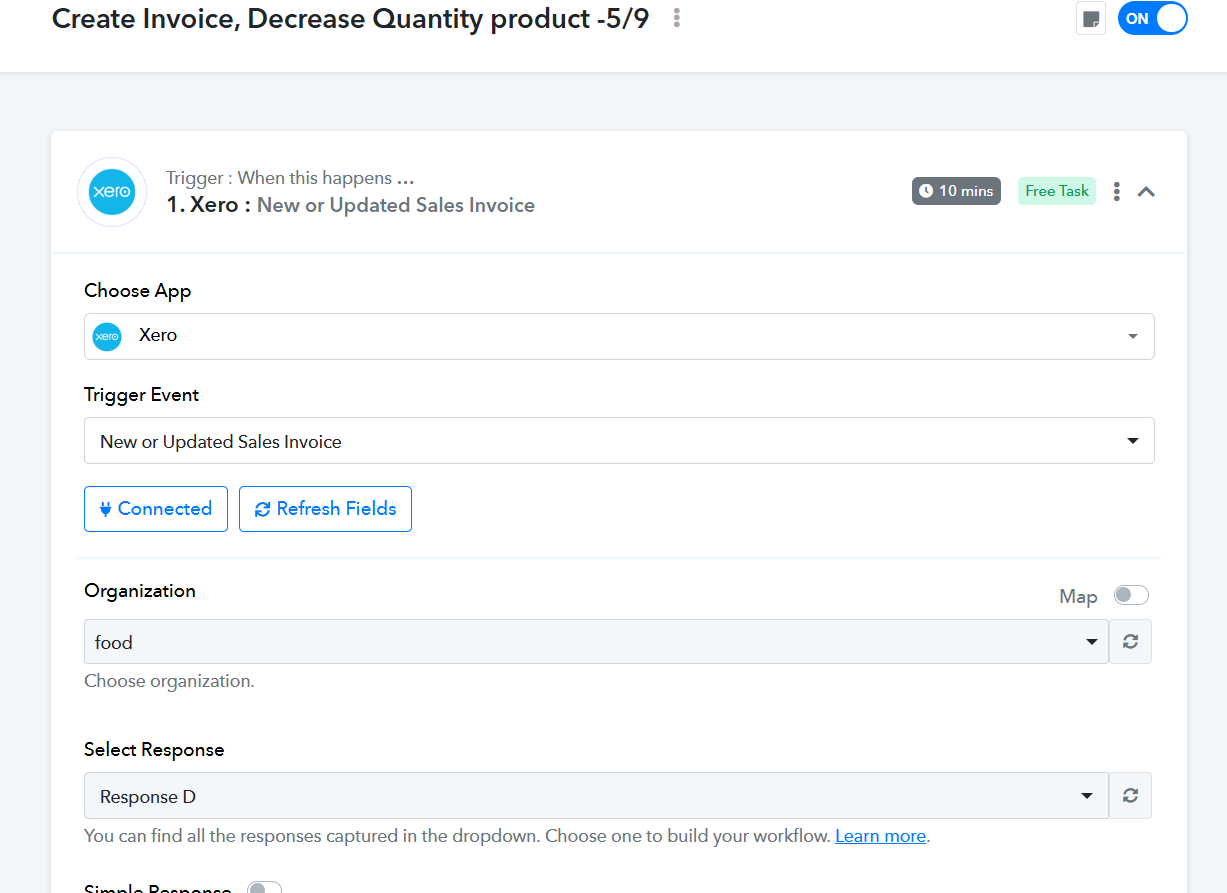
Task: Toggle the Simple Response switch
Action: click(264, 887)
